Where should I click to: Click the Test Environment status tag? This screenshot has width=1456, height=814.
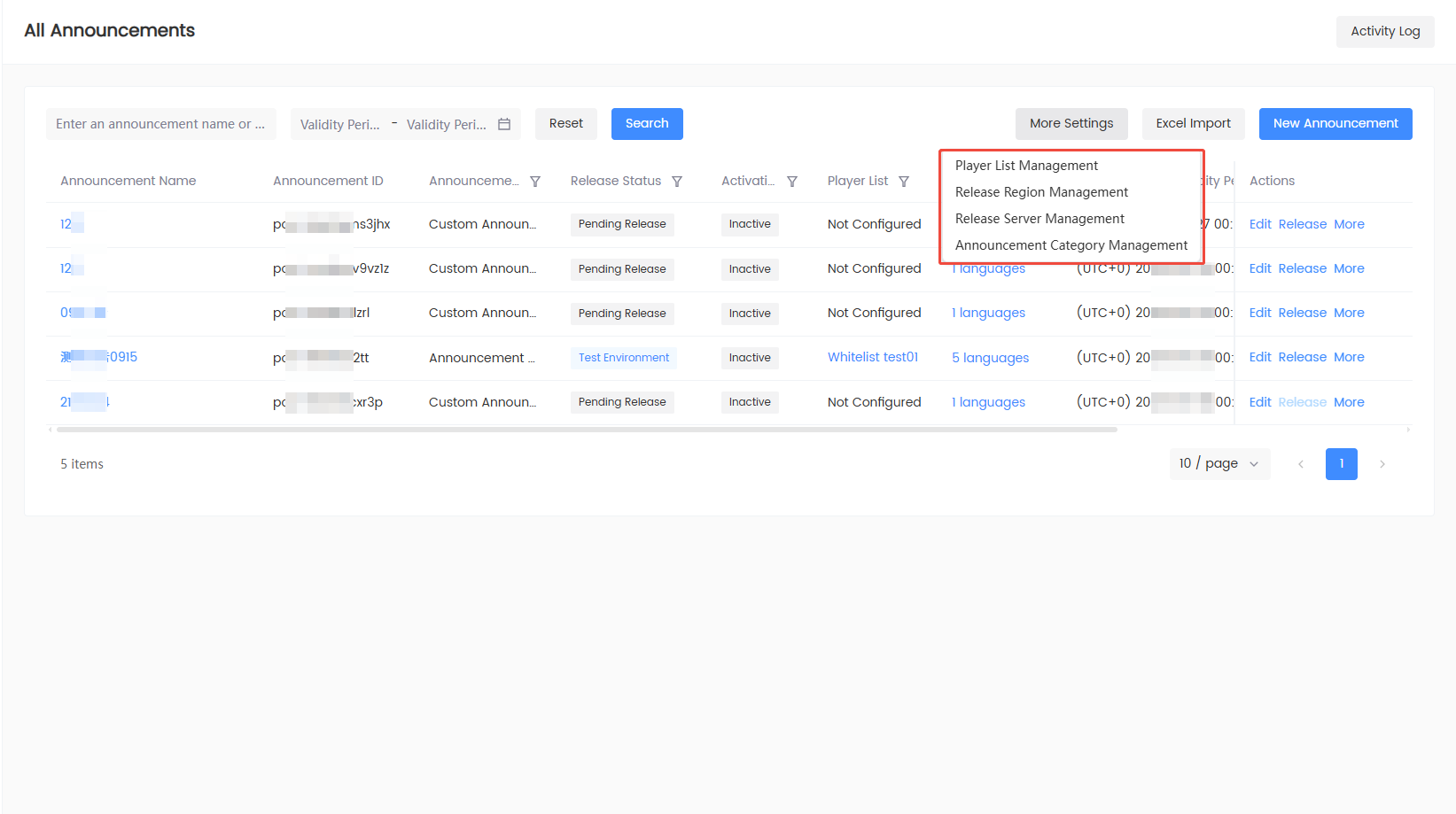624,359
